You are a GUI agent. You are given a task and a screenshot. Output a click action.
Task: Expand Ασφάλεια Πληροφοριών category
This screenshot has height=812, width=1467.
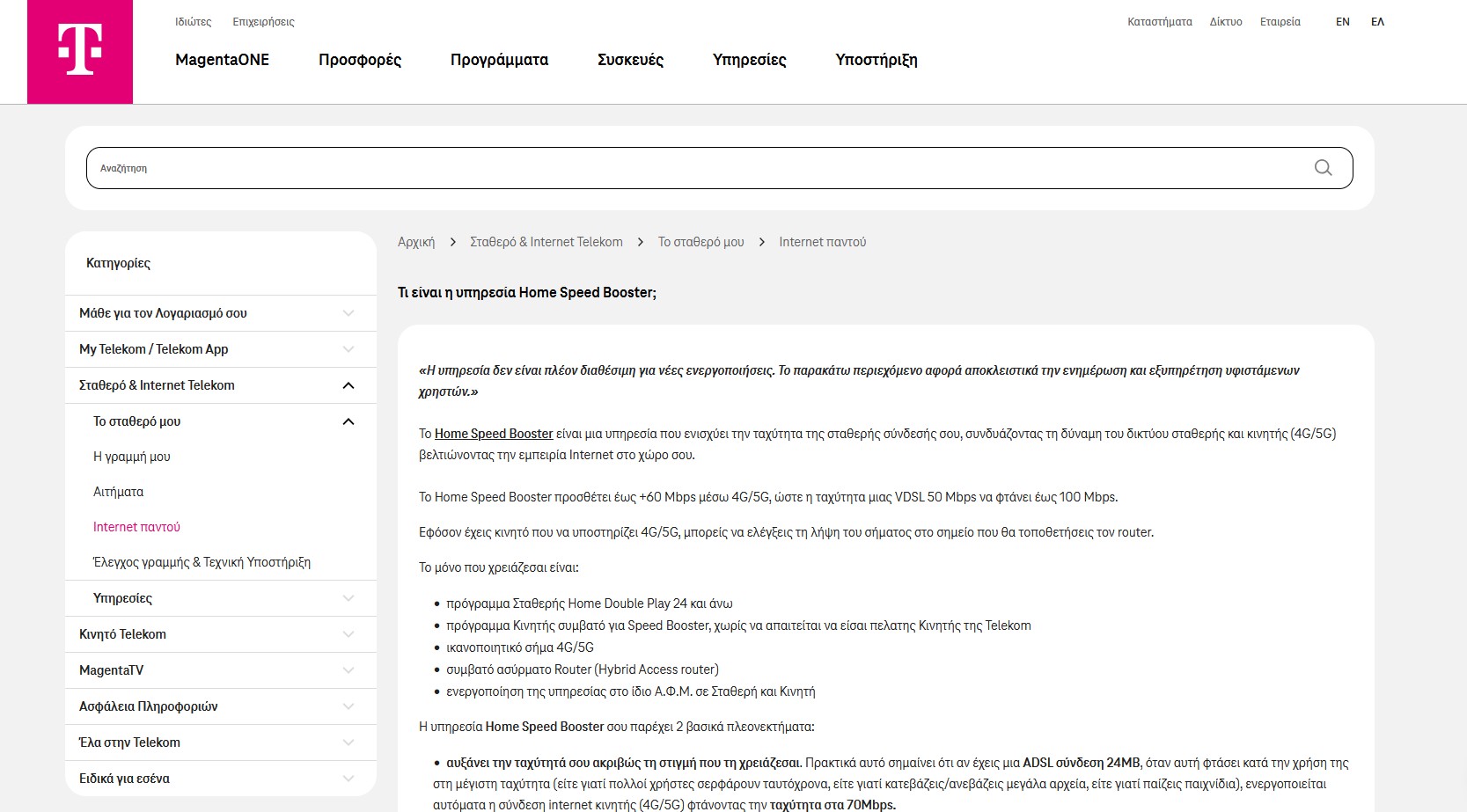(221, 706)
